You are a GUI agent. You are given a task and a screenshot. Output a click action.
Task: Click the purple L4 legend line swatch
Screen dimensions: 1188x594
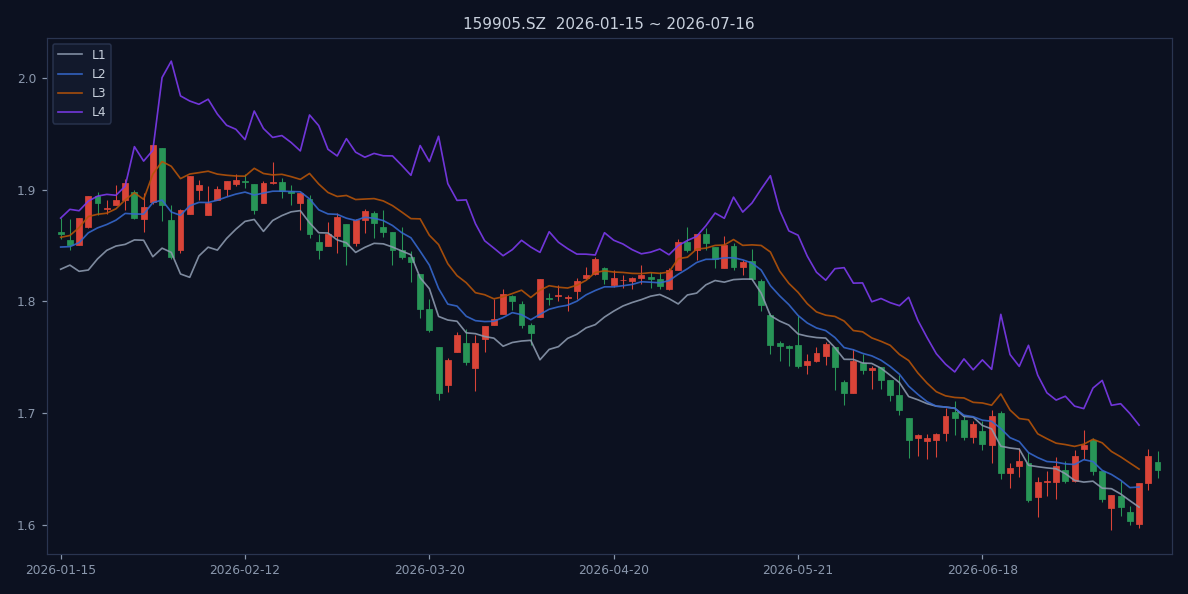[70, 111]
